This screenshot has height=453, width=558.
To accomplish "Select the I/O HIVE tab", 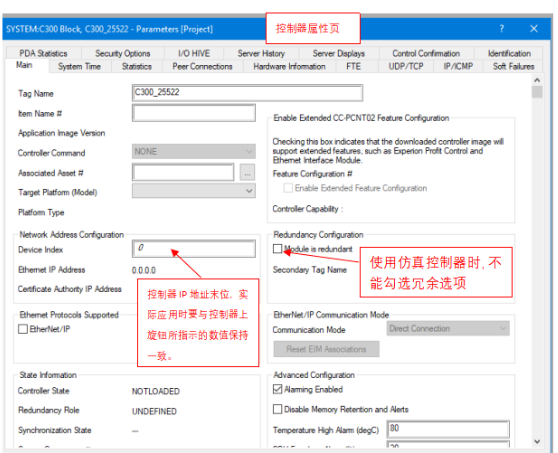I will click(x=194, y=53).
